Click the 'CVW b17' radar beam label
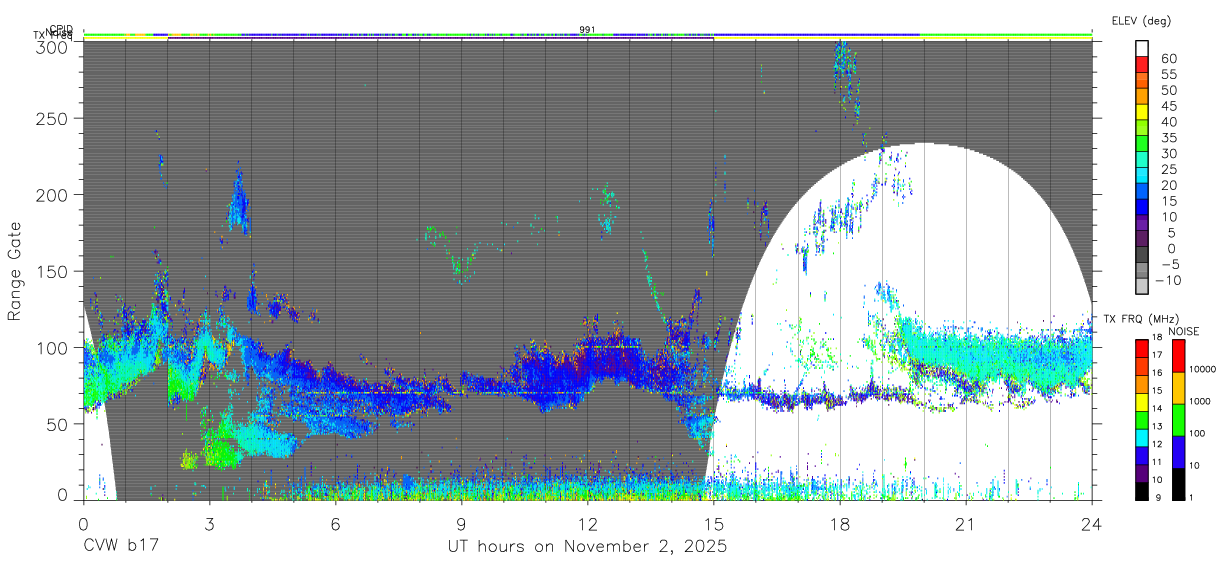This screenshot has height=567, width=1228. click(121, 547)
